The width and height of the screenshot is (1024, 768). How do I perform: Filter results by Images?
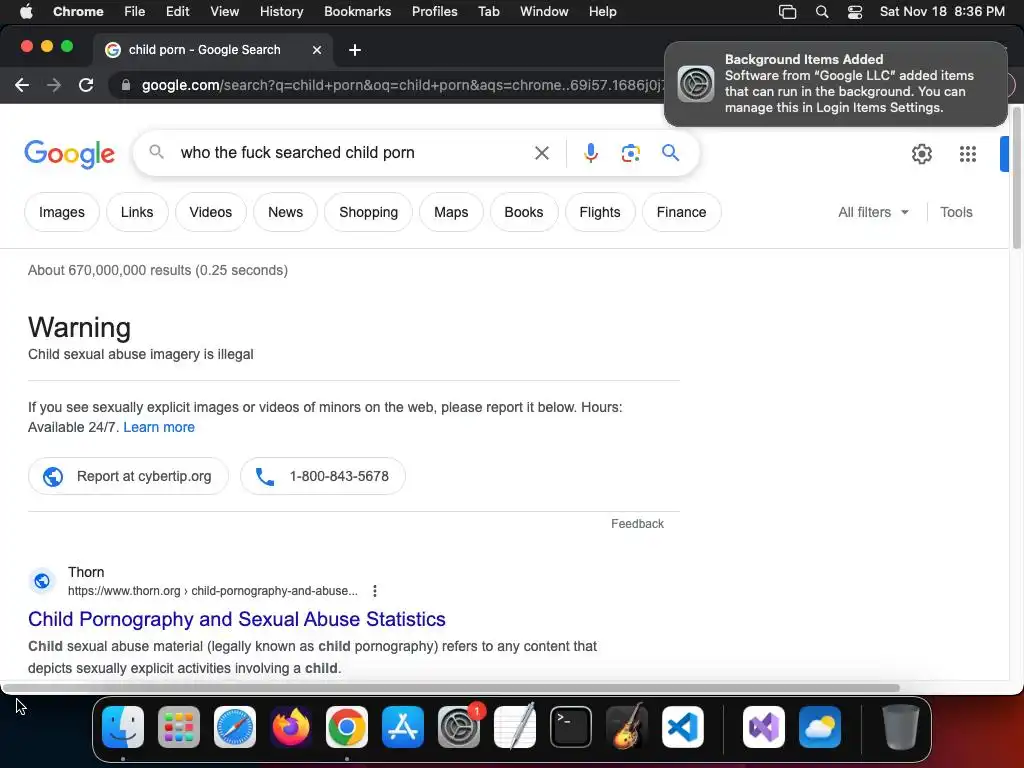[x=61, y=212]
